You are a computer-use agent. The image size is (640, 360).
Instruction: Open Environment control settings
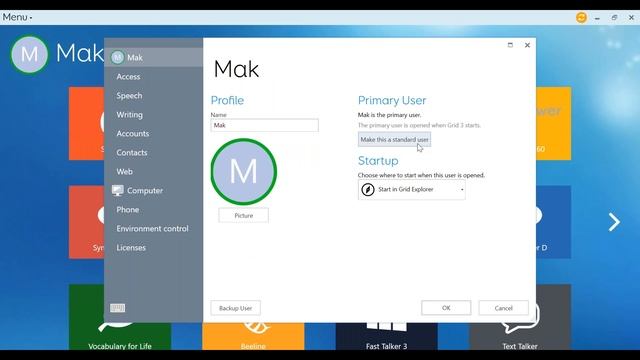pyautogui.click(x=152, y=229)
